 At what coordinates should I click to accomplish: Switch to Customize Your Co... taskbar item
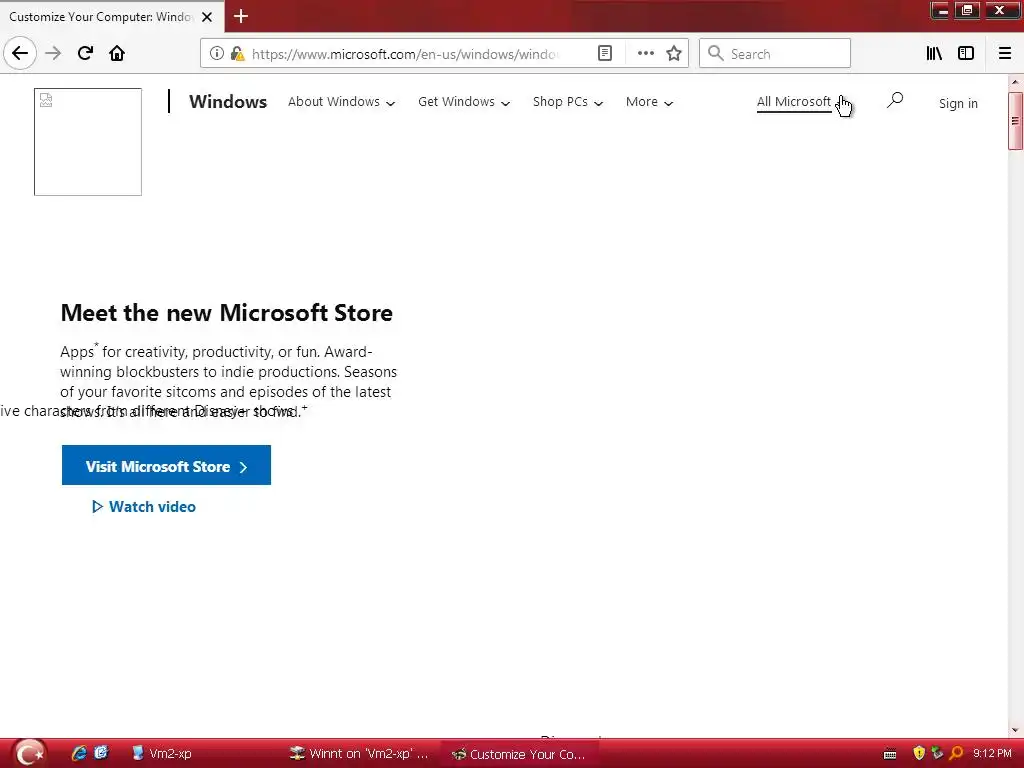click(519, 754)
